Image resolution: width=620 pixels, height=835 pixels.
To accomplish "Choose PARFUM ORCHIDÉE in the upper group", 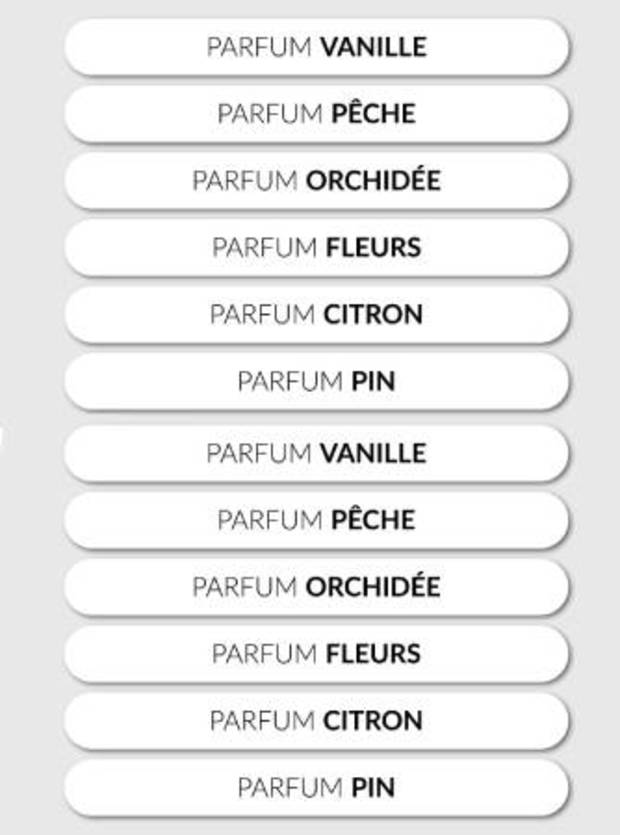I will coord(316,181).
